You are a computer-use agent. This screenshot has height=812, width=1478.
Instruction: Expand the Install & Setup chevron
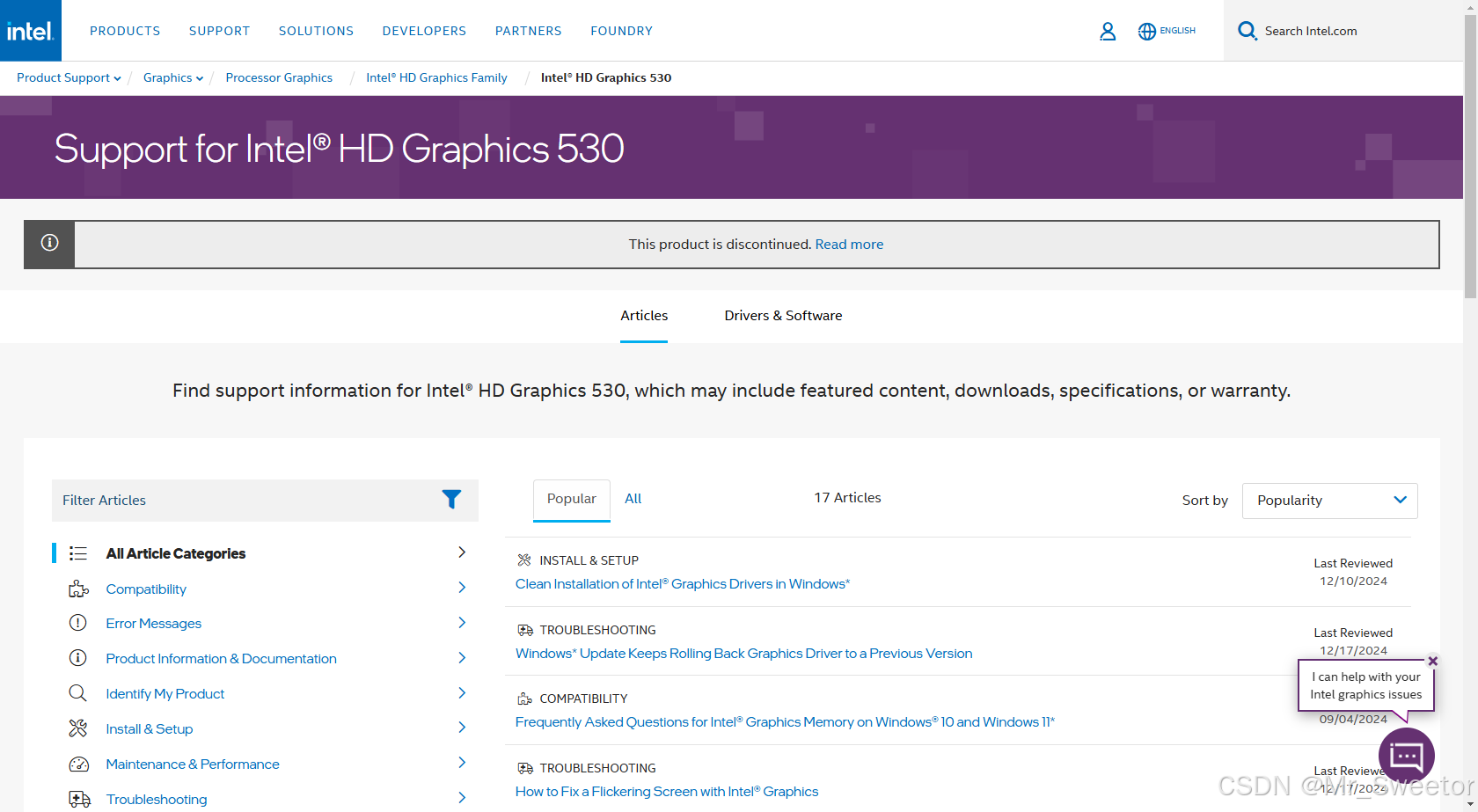(462, 728)
